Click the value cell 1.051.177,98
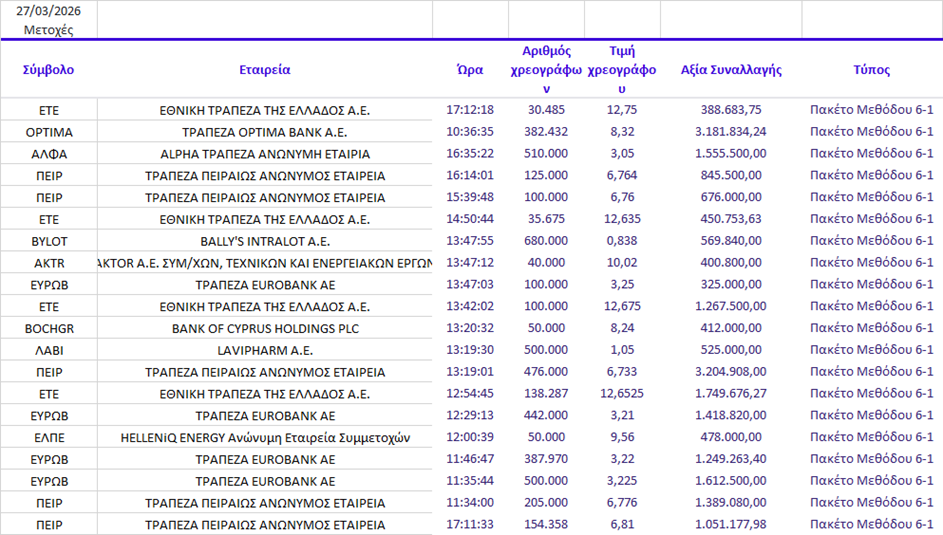943x535 pixels. click(x=731, y=524)
